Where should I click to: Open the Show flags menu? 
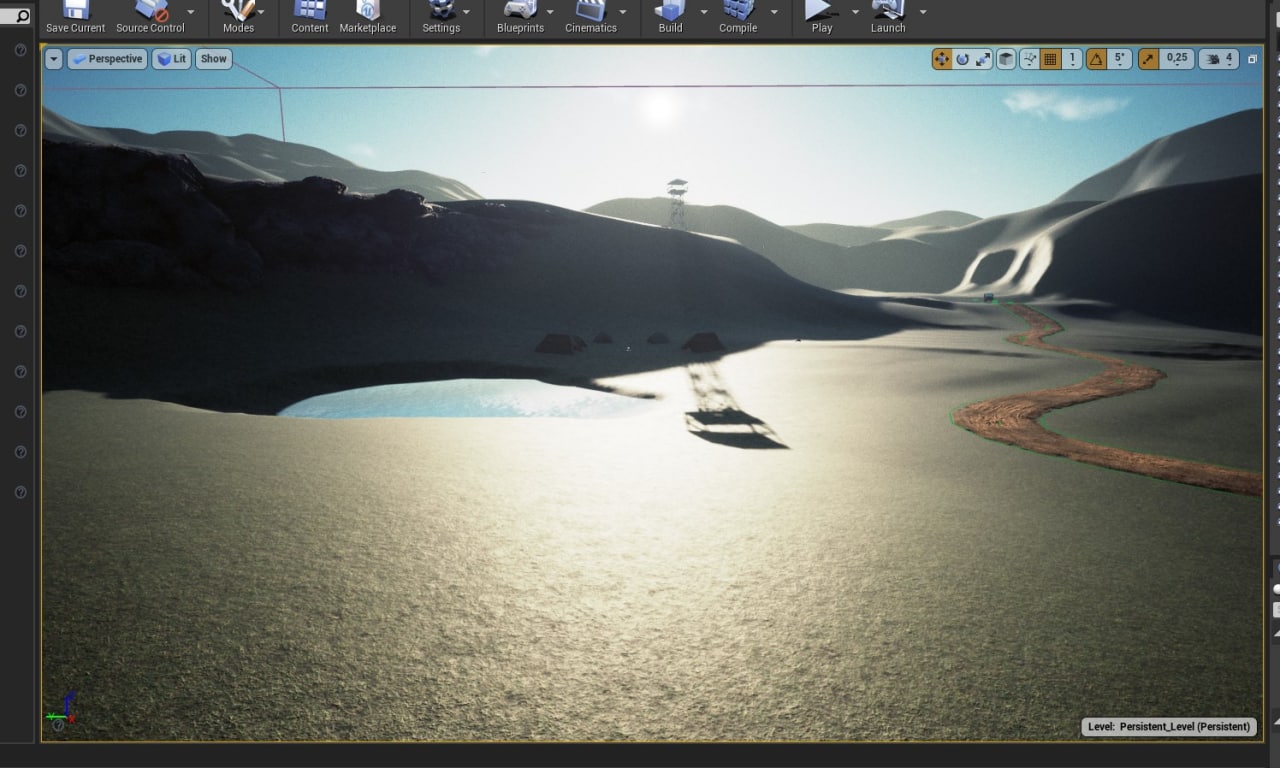coord(213,59)
